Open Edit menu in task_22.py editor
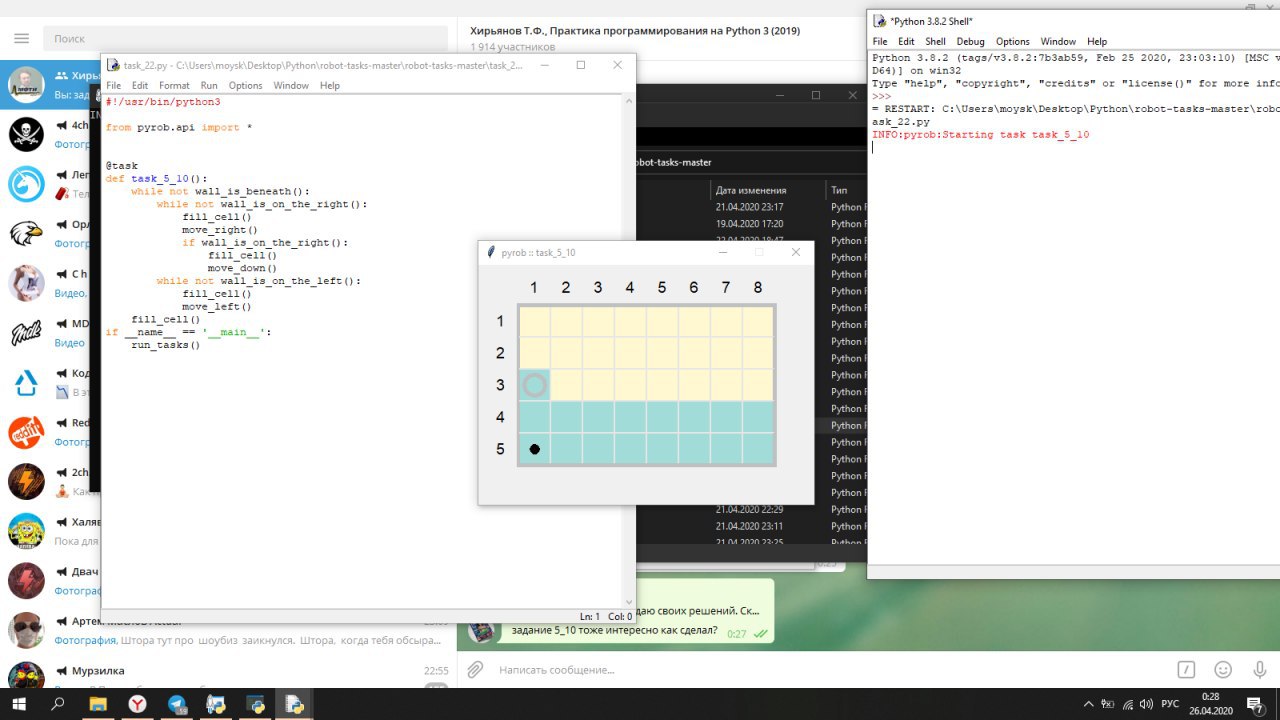This screenshot has height=720, width=1280. pyautogui.click(x=140, y=86)
